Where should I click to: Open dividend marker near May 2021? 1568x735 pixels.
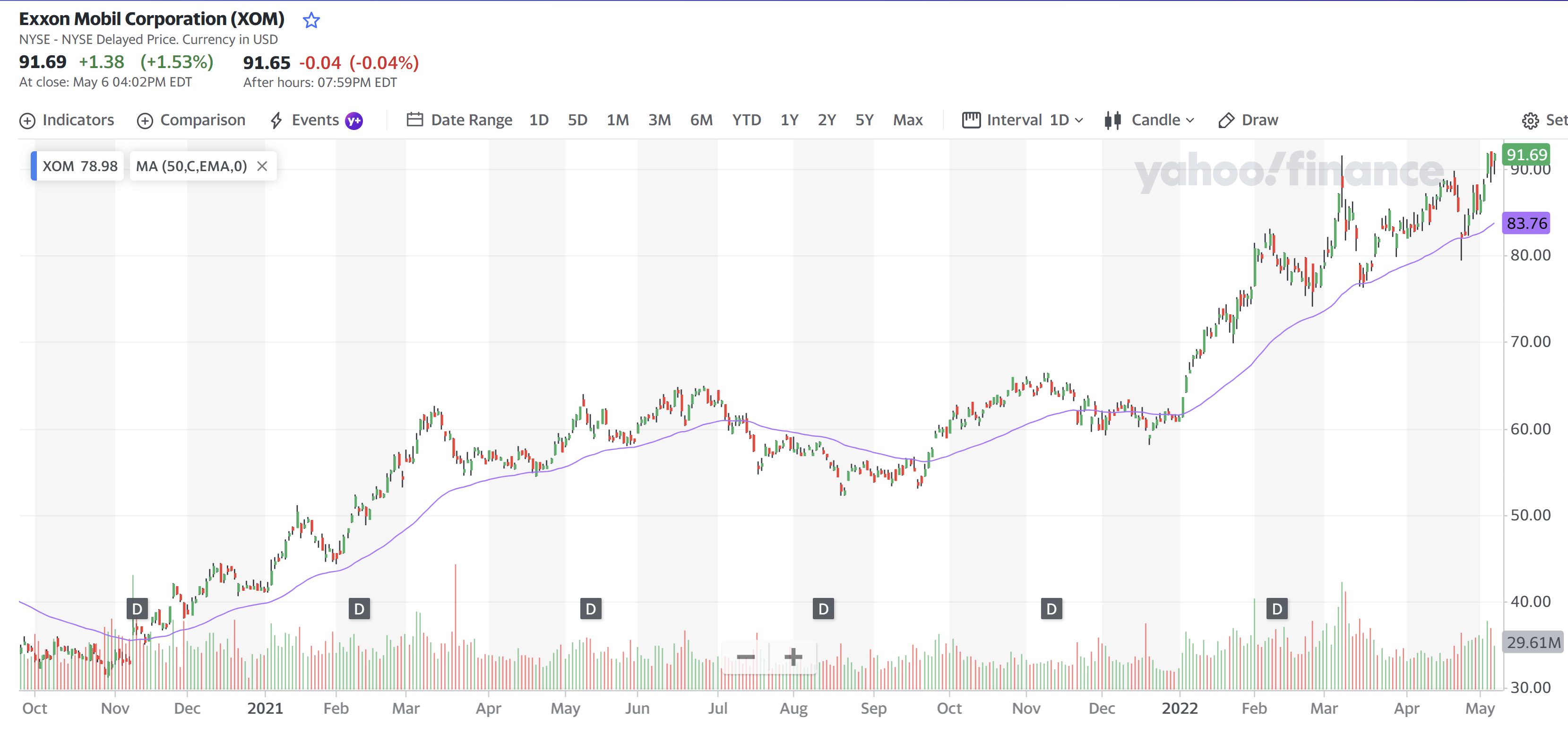tap(590, 608)
